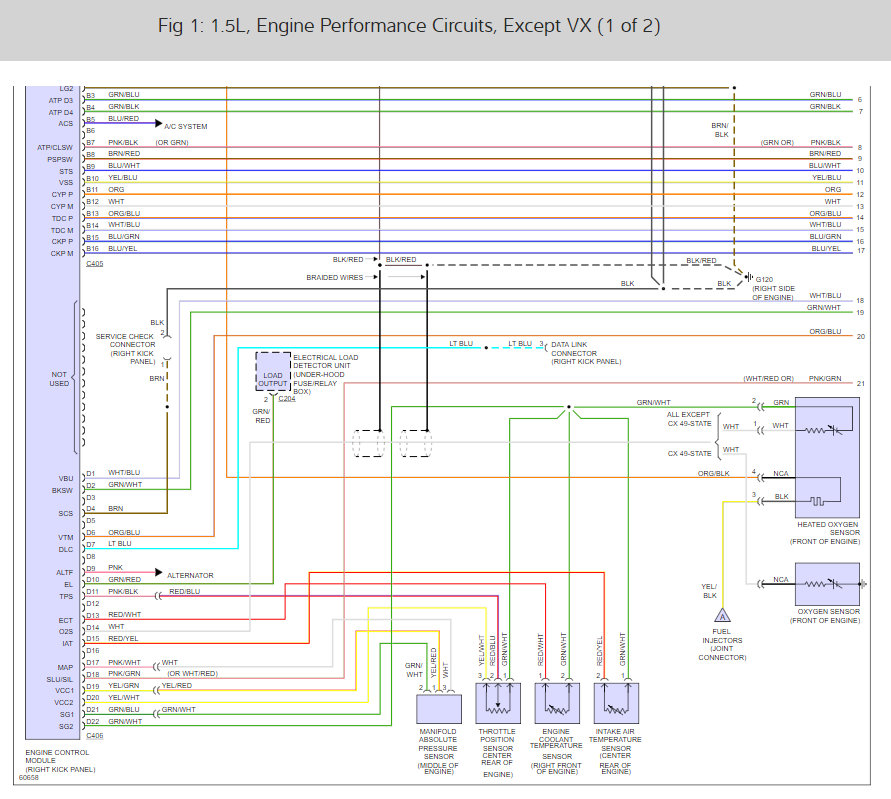Click the heated oxygen sensor component box
891x799 pixels.
tap(827, 457)
